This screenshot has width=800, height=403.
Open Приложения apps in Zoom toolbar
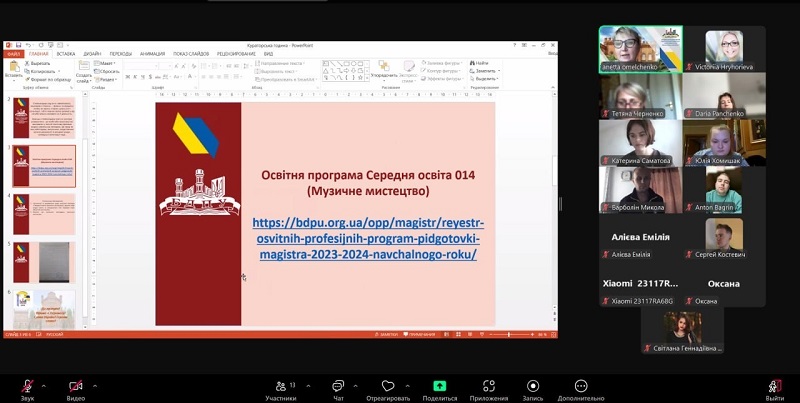click(x=489, y=390)
